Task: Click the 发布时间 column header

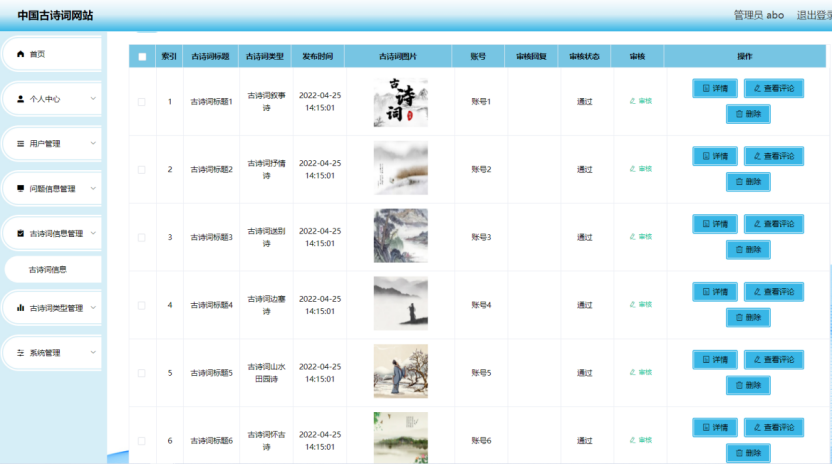Action: (317, 56)
